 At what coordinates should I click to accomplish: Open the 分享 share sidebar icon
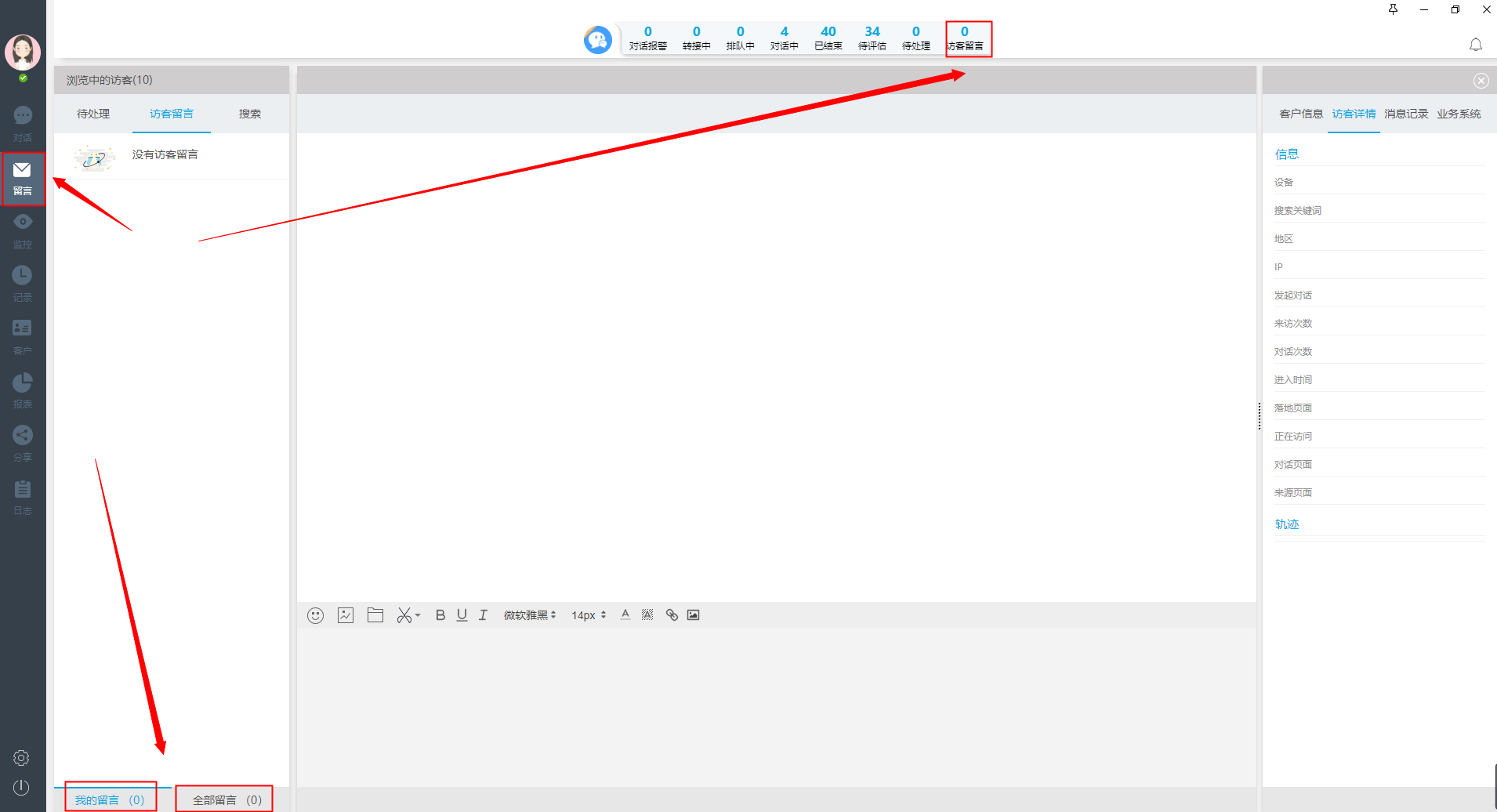click(23, 444)
